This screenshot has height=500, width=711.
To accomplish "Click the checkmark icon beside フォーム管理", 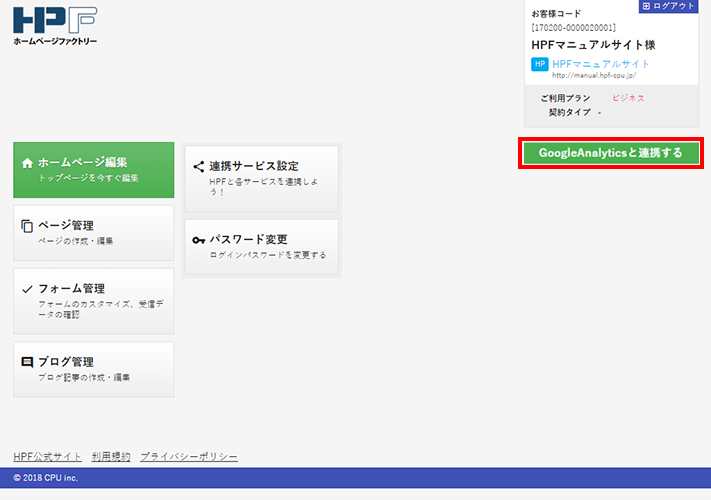I will [27, 289].
